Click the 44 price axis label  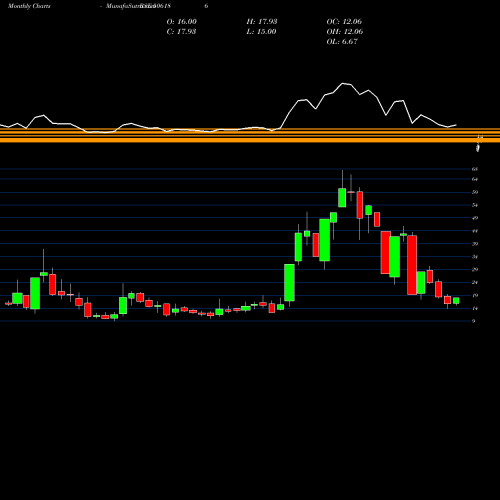475,231
